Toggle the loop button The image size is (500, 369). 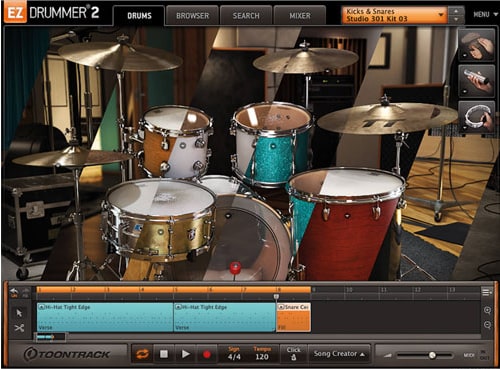tap(142, 354)
